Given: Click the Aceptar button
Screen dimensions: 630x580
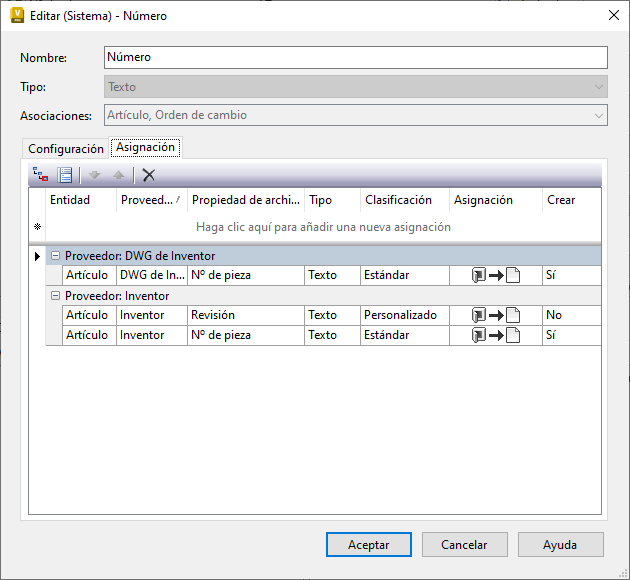Looking at the screenshot, I should click(369, 545).
